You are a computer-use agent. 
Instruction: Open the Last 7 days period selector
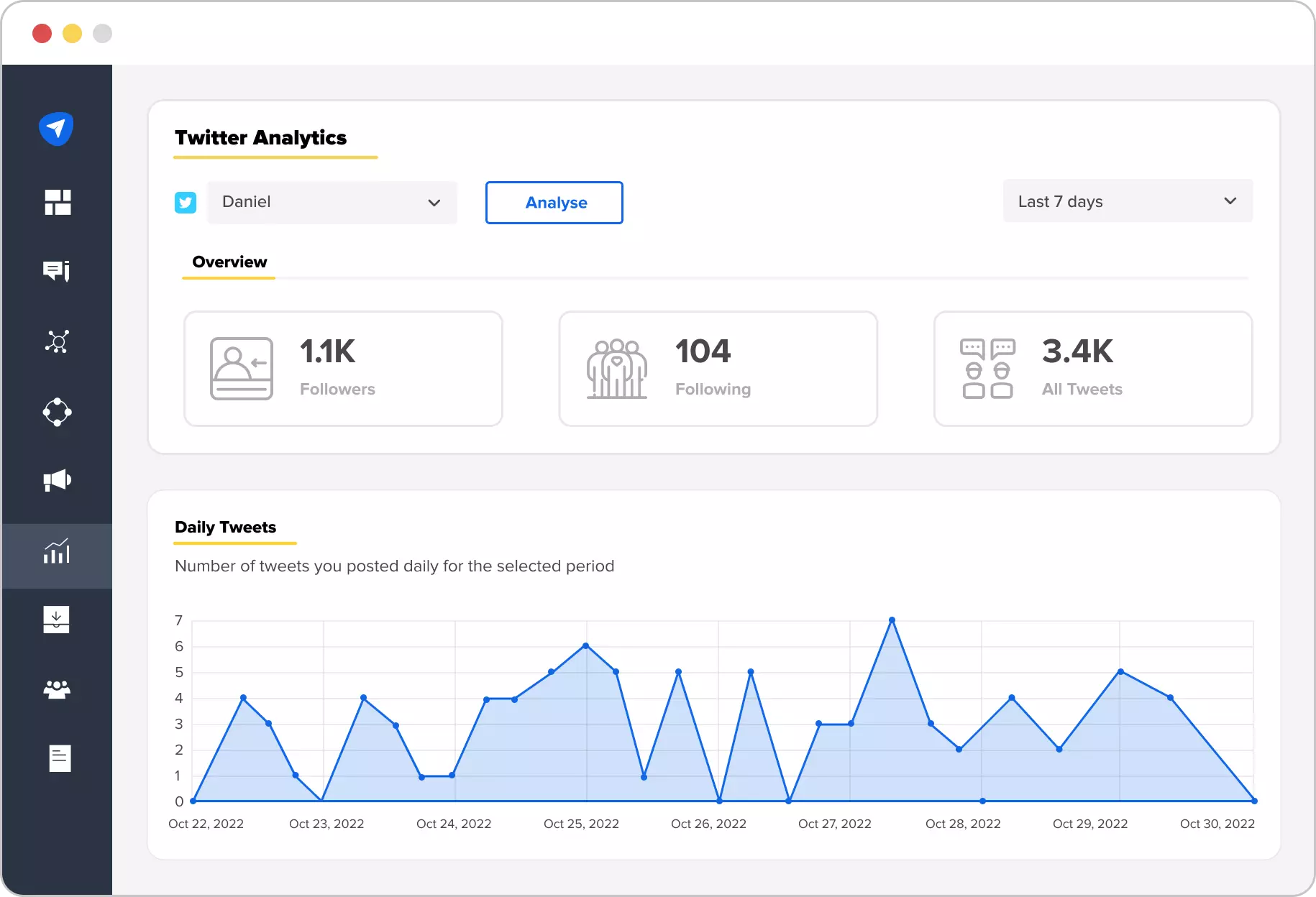(1127, 201)
